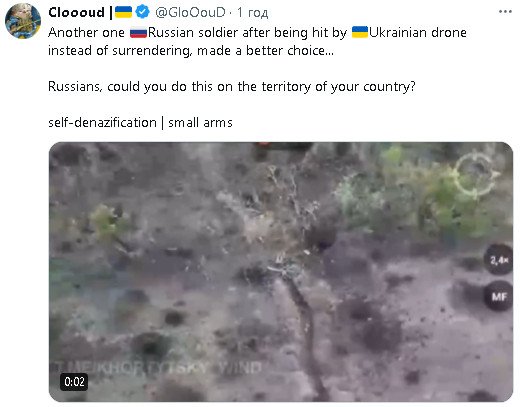Image resolution: width=520 pixels, height=407 pixels.
Task: Play the drone footage video
Action: (281, 272)
